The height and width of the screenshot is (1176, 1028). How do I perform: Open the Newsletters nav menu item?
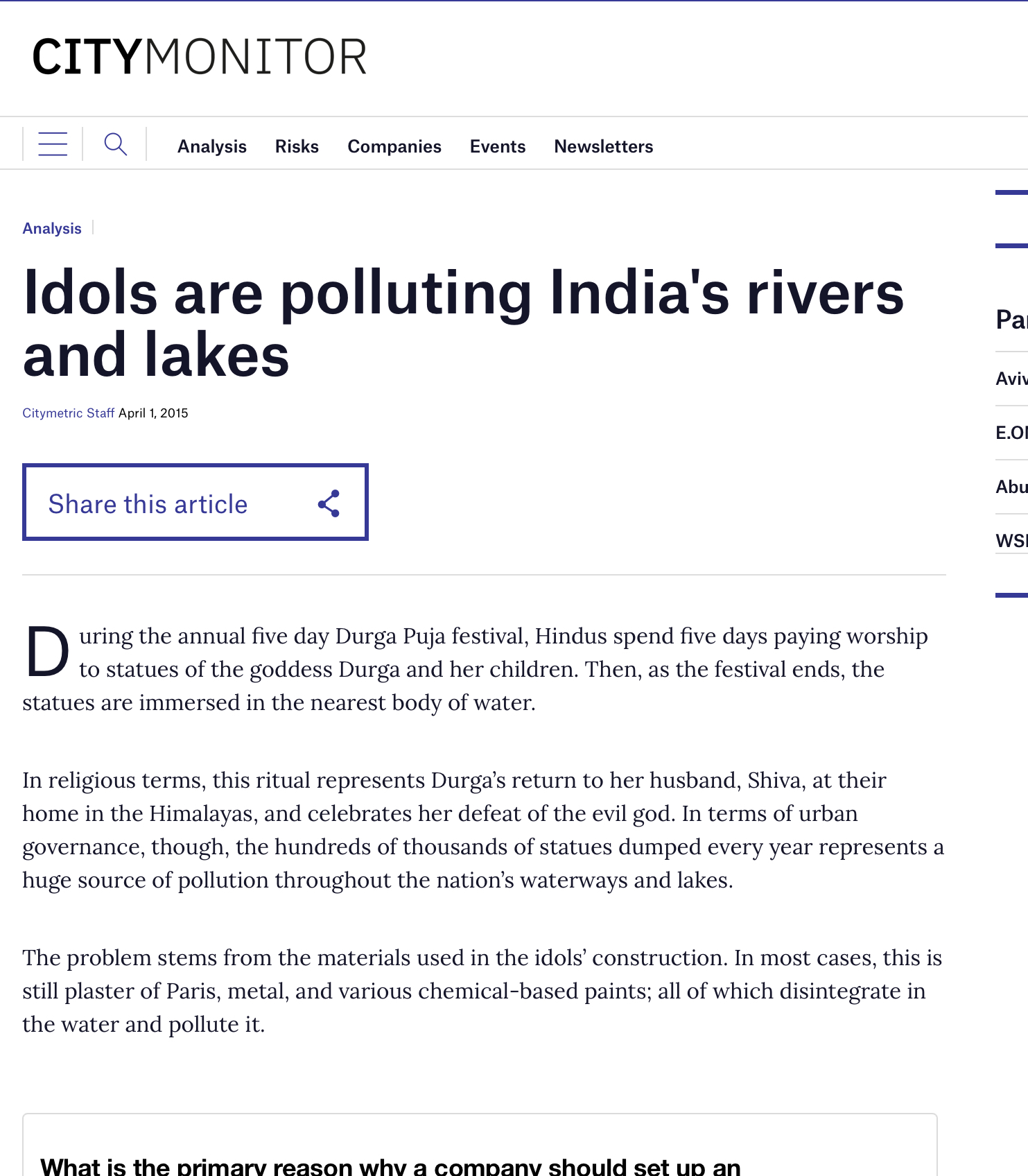click(604, 146)
